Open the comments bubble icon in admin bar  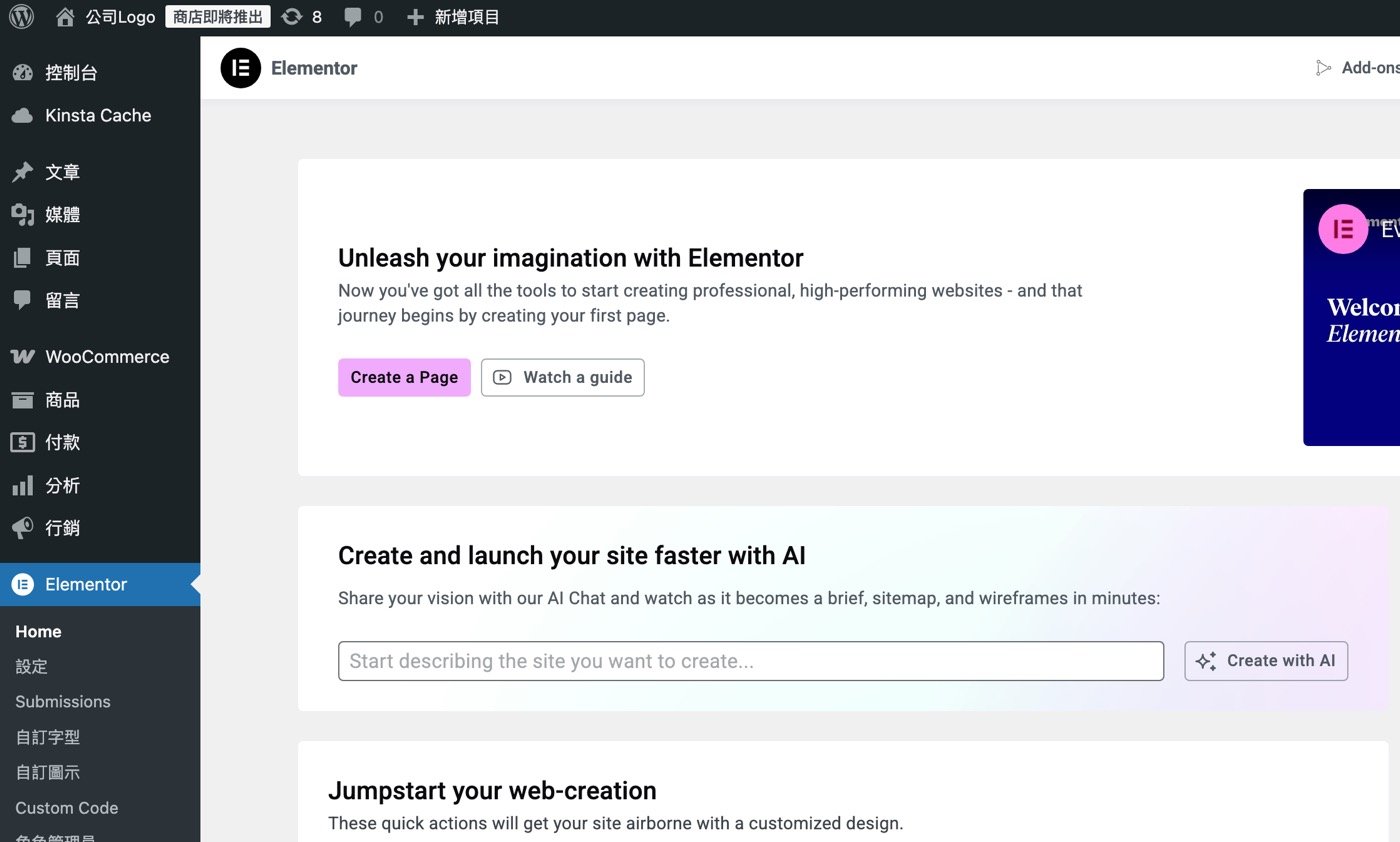(353, 17)
